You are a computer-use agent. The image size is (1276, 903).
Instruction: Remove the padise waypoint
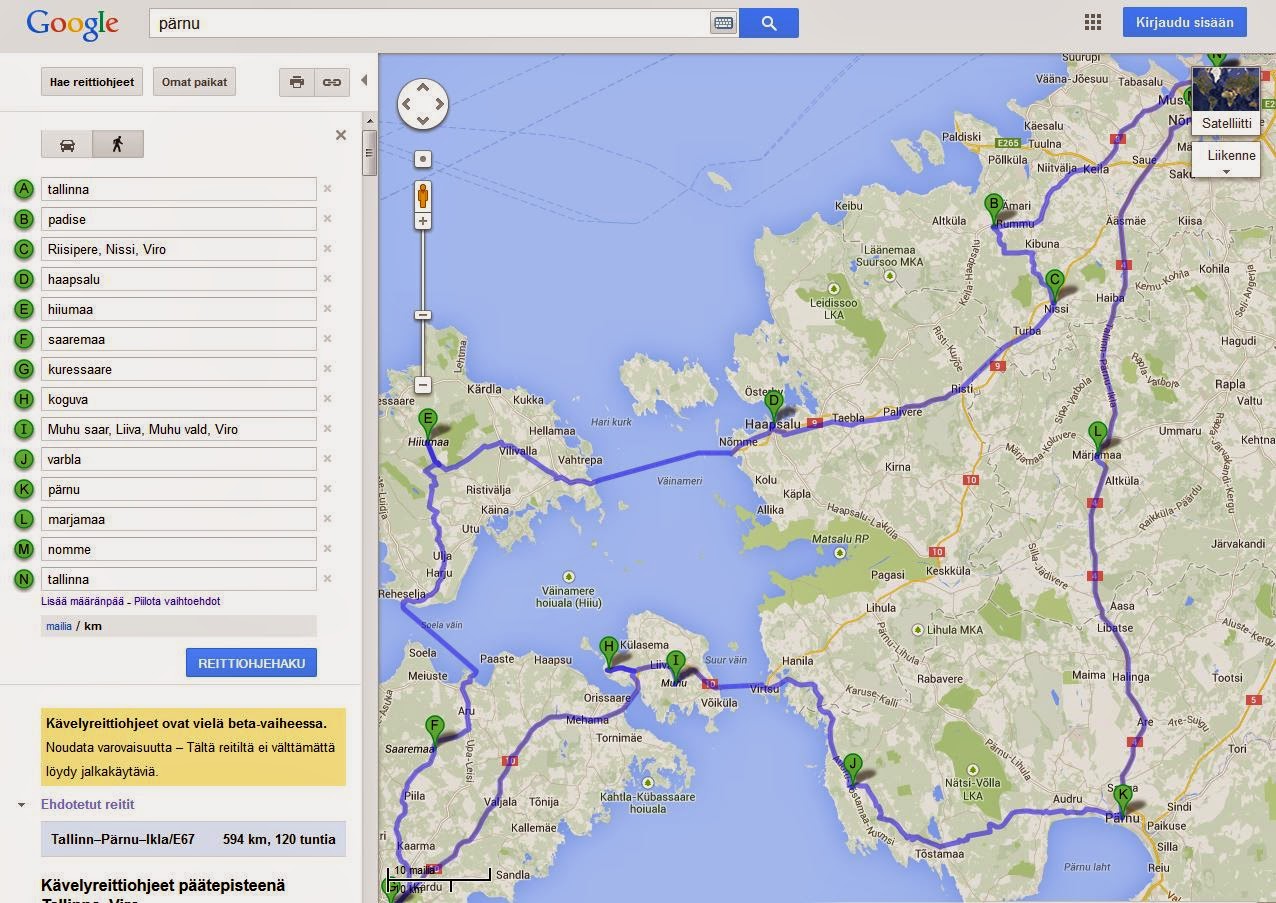pyautogui.click(x=327, y=219)
